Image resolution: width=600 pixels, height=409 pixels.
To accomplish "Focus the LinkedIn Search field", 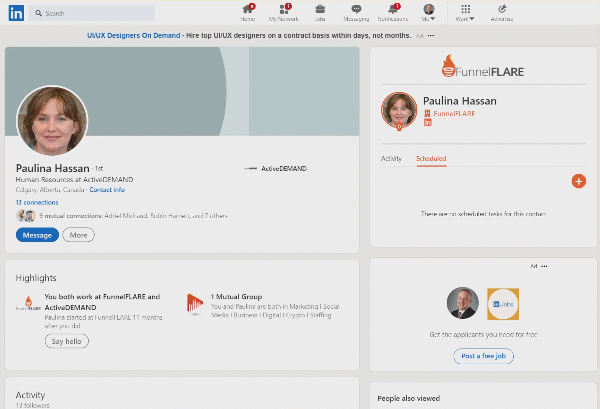I will 91,13.
